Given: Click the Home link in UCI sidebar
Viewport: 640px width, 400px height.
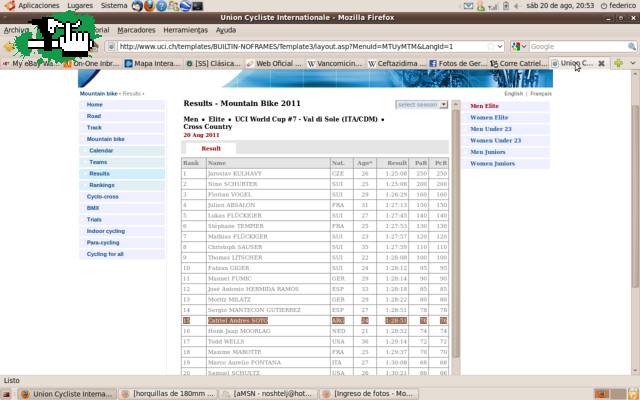Looking at the screenshot, I should pos(94,104).
